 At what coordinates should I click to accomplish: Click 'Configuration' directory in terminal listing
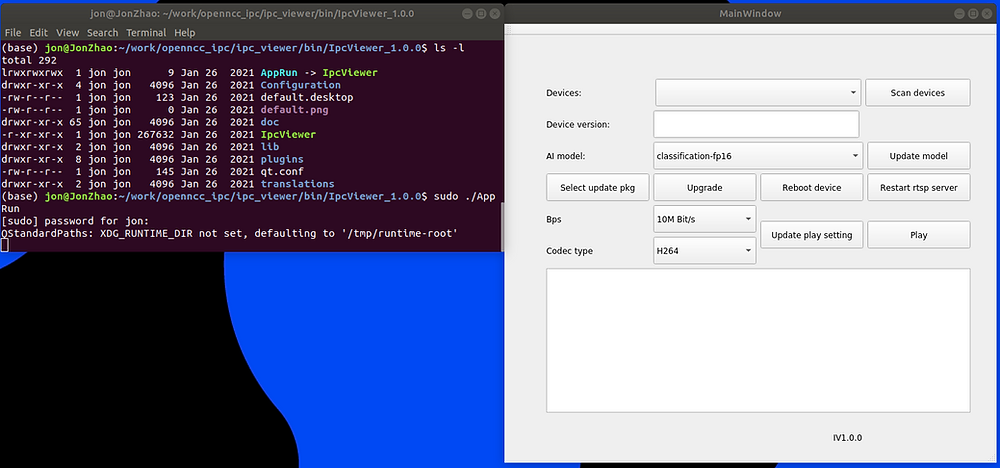pyautogui.click(x=300, y=85)
